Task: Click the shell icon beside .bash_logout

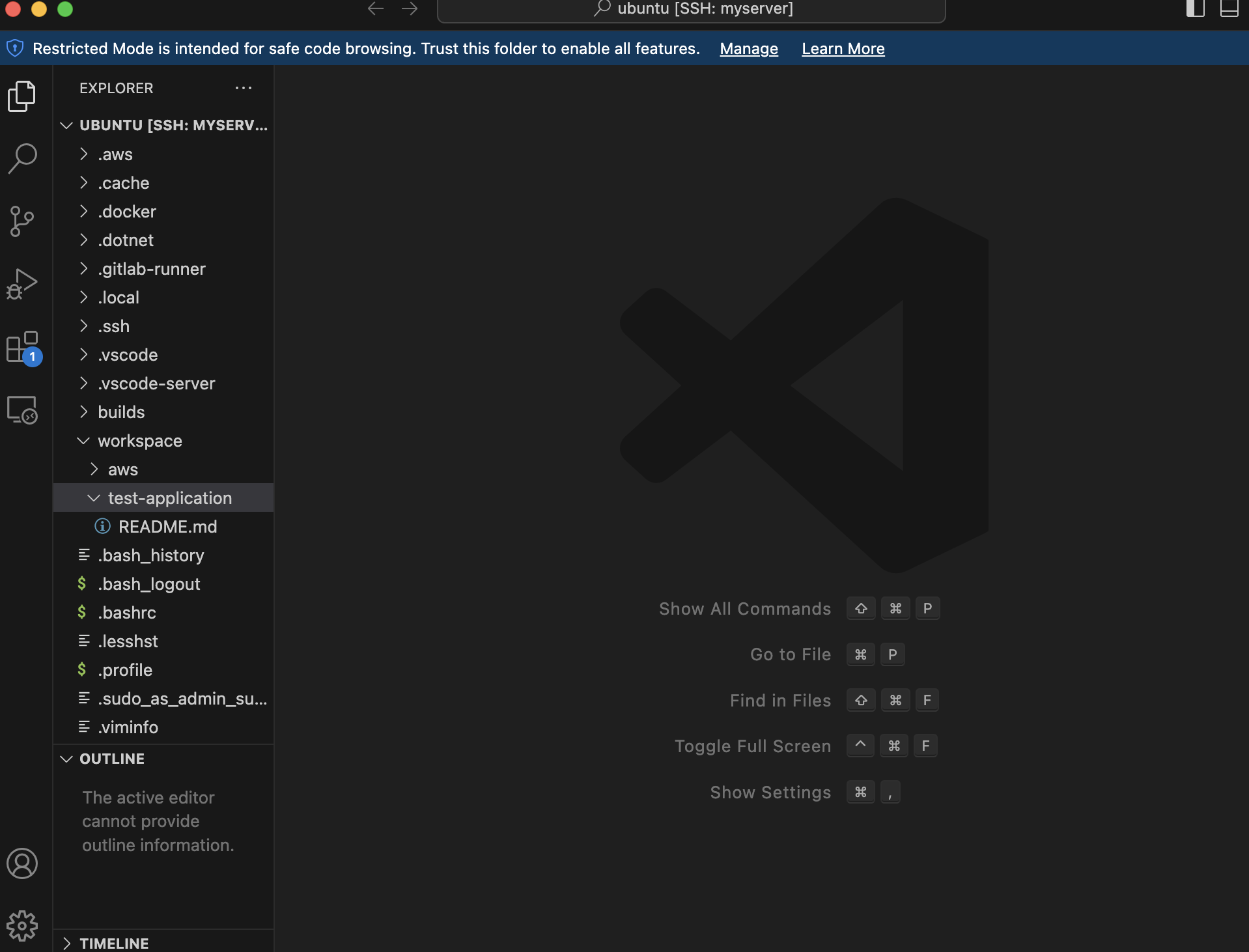Action: 82,583
